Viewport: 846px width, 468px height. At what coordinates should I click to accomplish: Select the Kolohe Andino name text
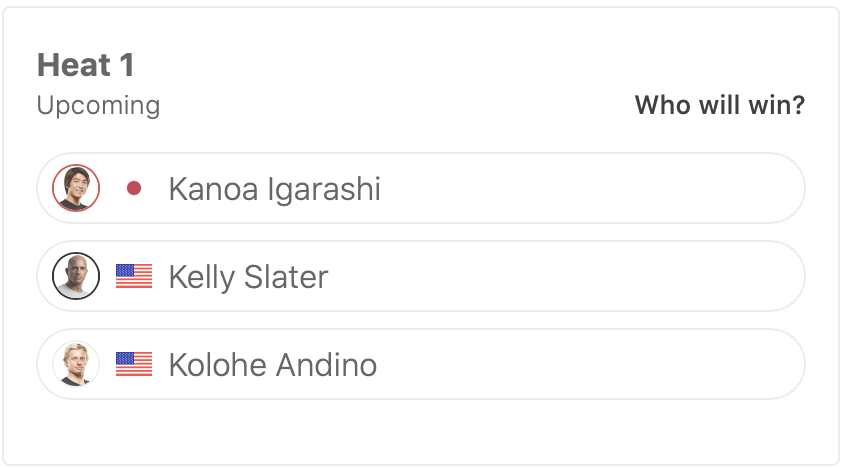tap(272, 365)
